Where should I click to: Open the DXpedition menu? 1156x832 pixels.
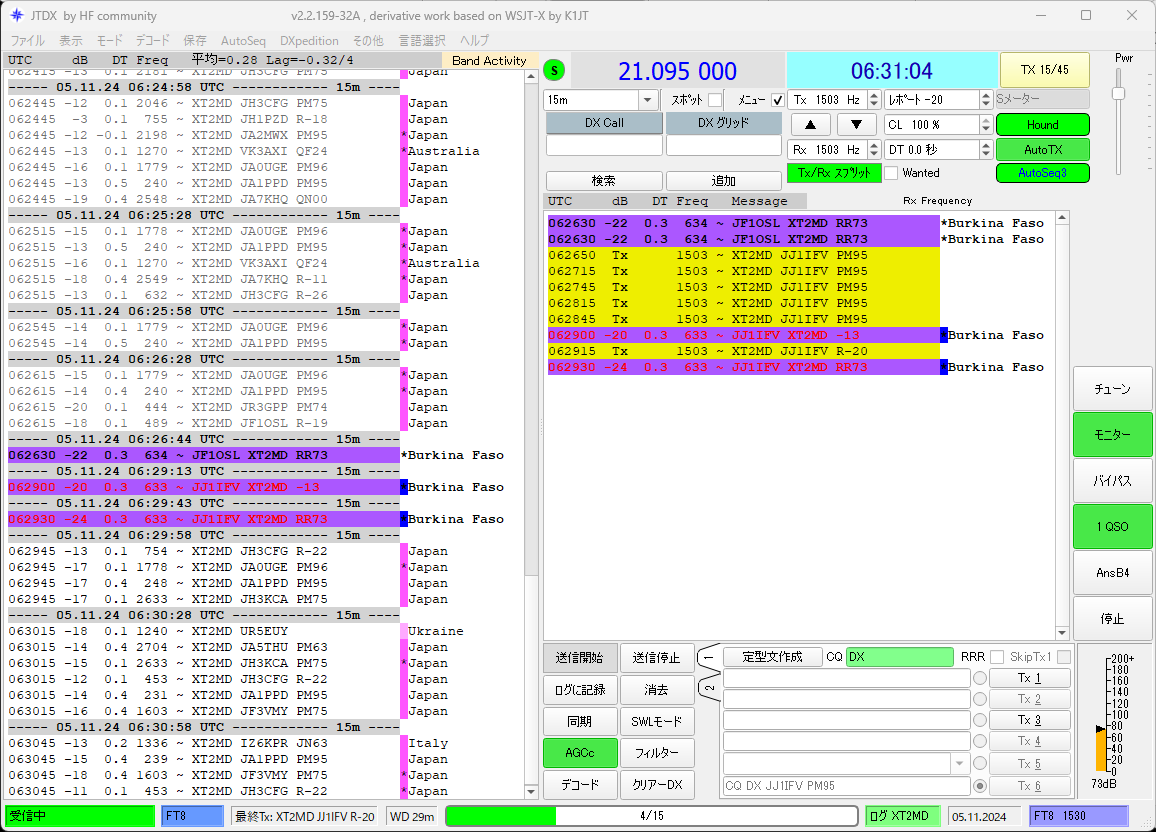point(309,41)
